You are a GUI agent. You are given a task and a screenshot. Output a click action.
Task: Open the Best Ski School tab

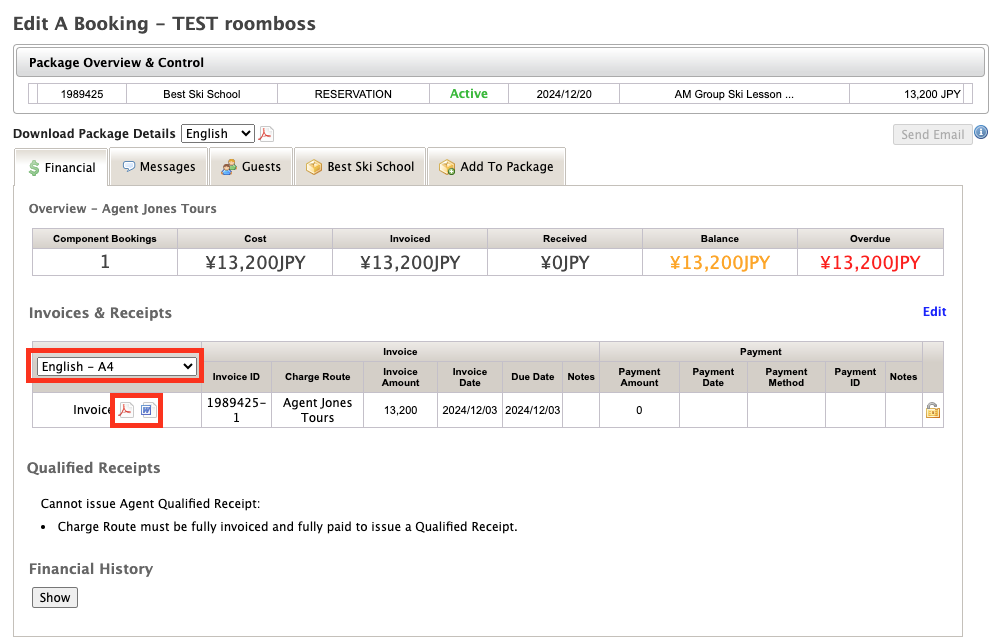pos(359,167)
